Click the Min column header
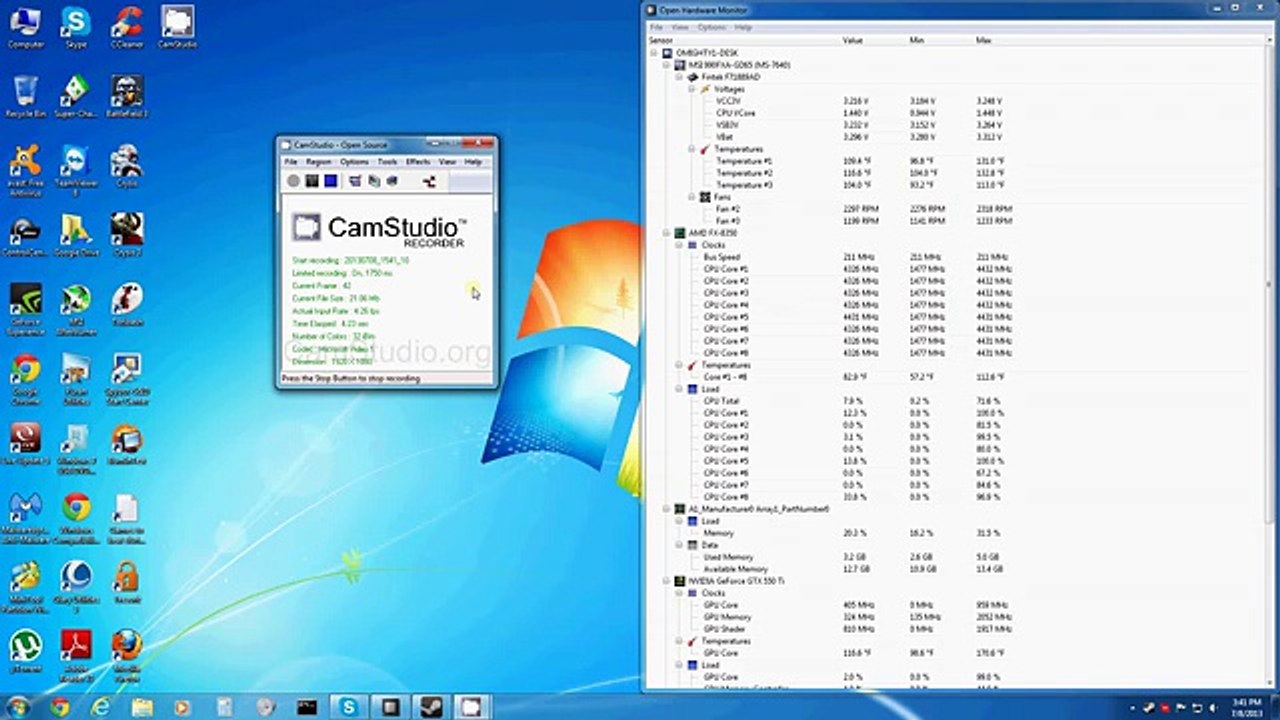 coord(940,40)
